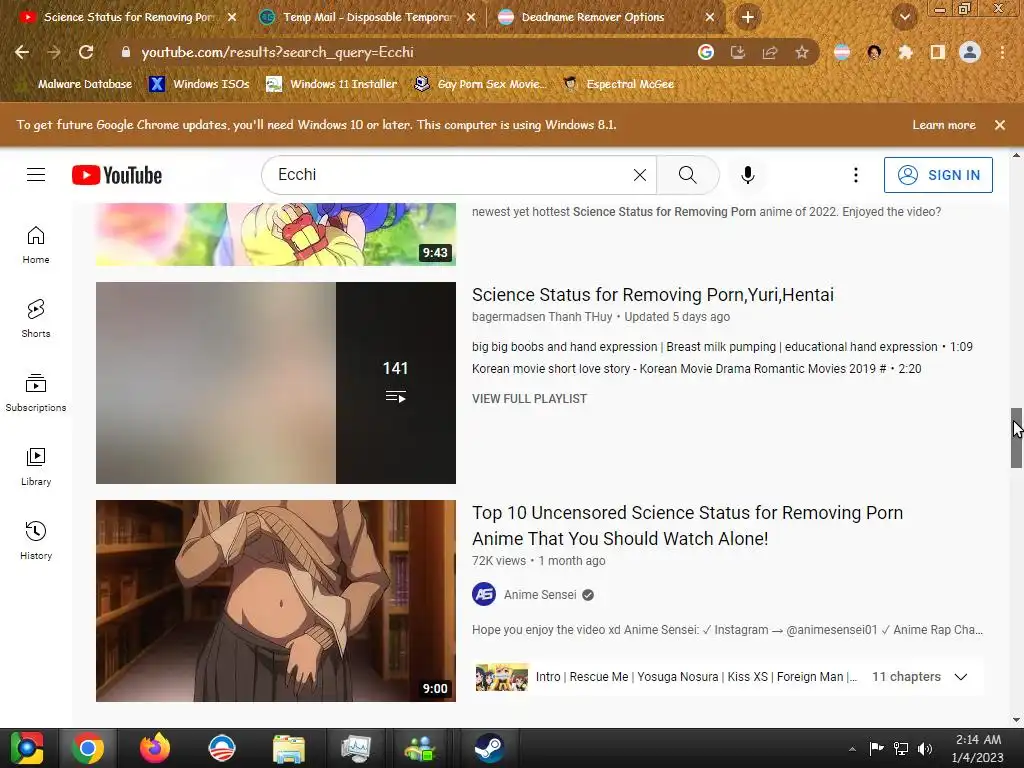Screen dimensions: 1024x768
Task: Click the install app icon in address bar
Action: 737,52
